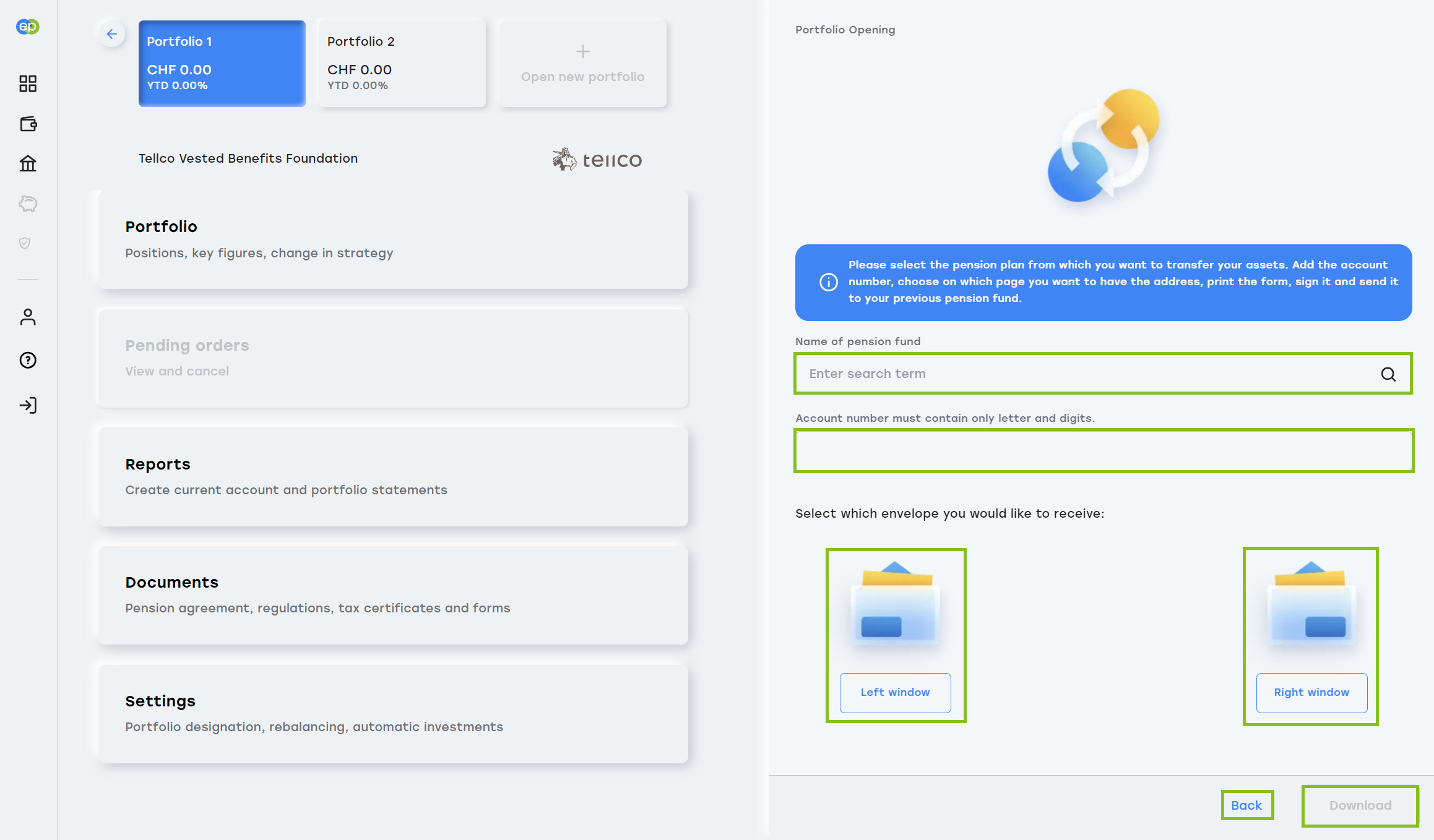Click the search magnifier icon

click(x=1388, y=374)
